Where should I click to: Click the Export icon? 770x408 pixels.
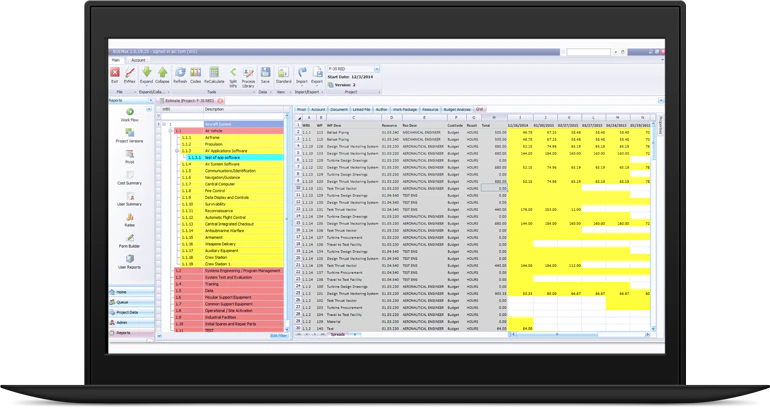tap(317, 72)
